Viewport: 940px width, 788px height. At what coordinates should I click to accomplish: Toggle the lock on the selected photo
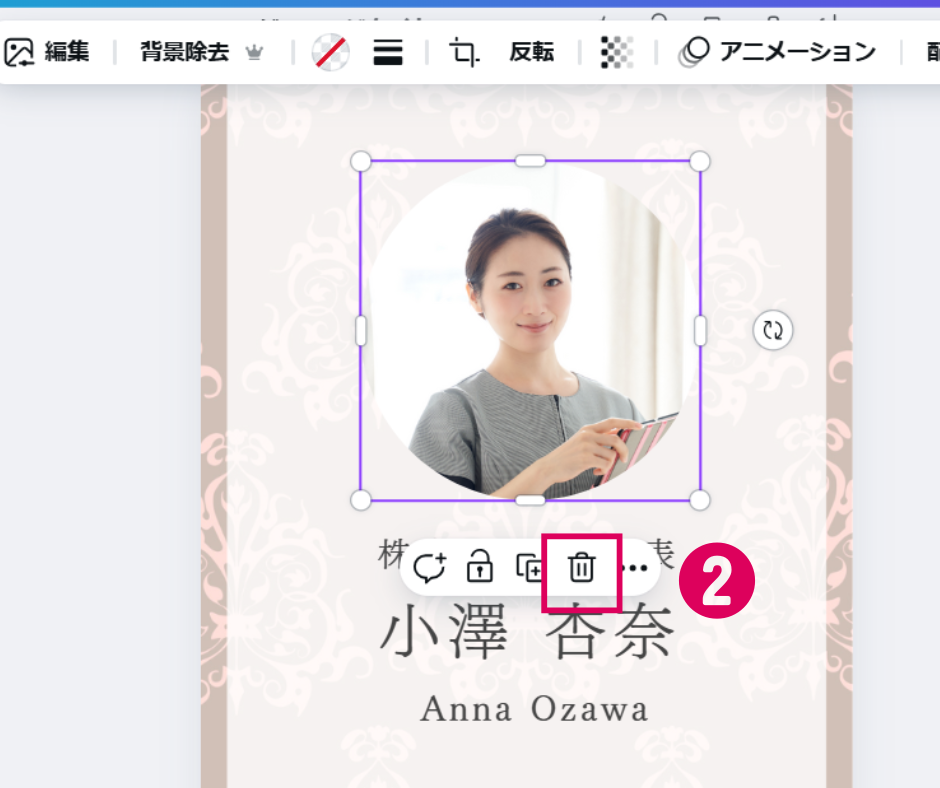tap(480, 567)
